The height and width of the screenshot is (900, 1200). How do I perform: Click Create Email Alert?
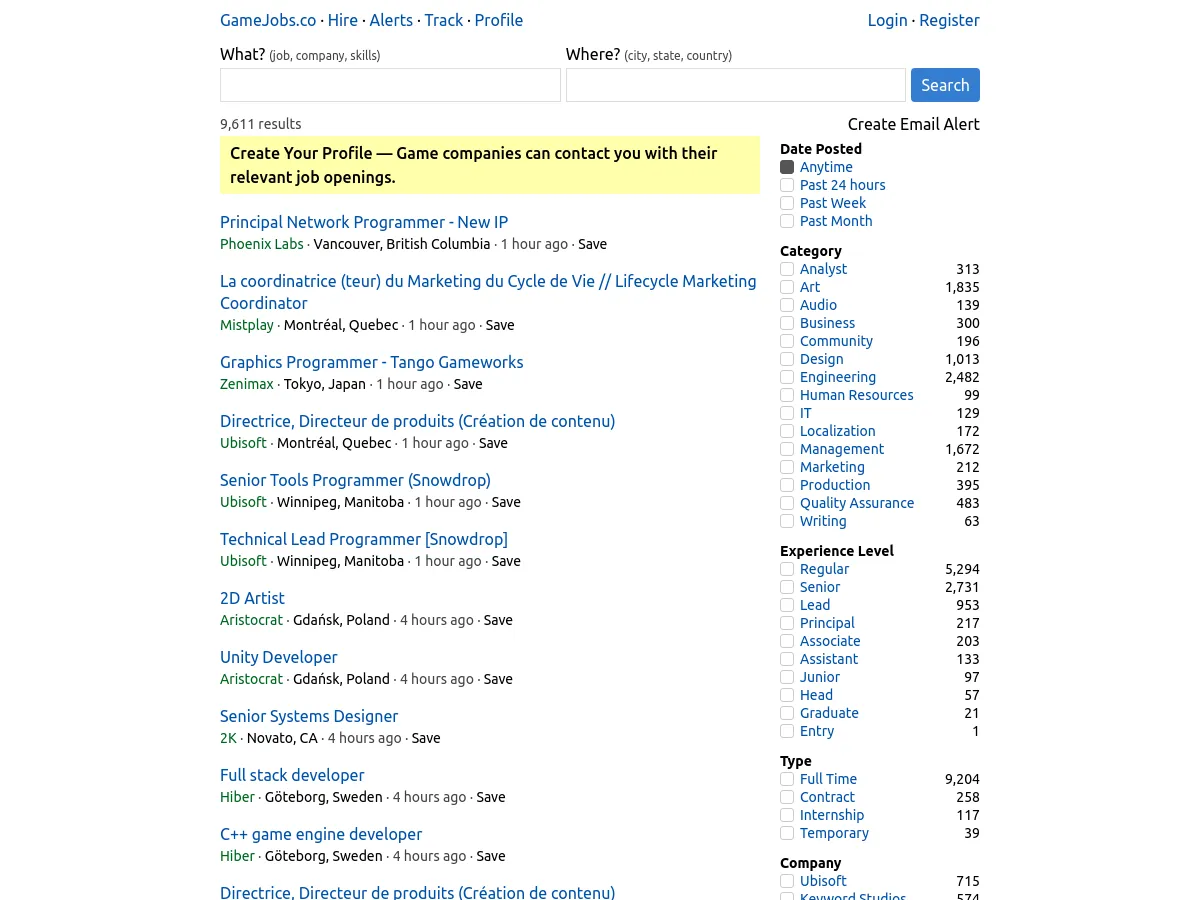coord(913,124)
